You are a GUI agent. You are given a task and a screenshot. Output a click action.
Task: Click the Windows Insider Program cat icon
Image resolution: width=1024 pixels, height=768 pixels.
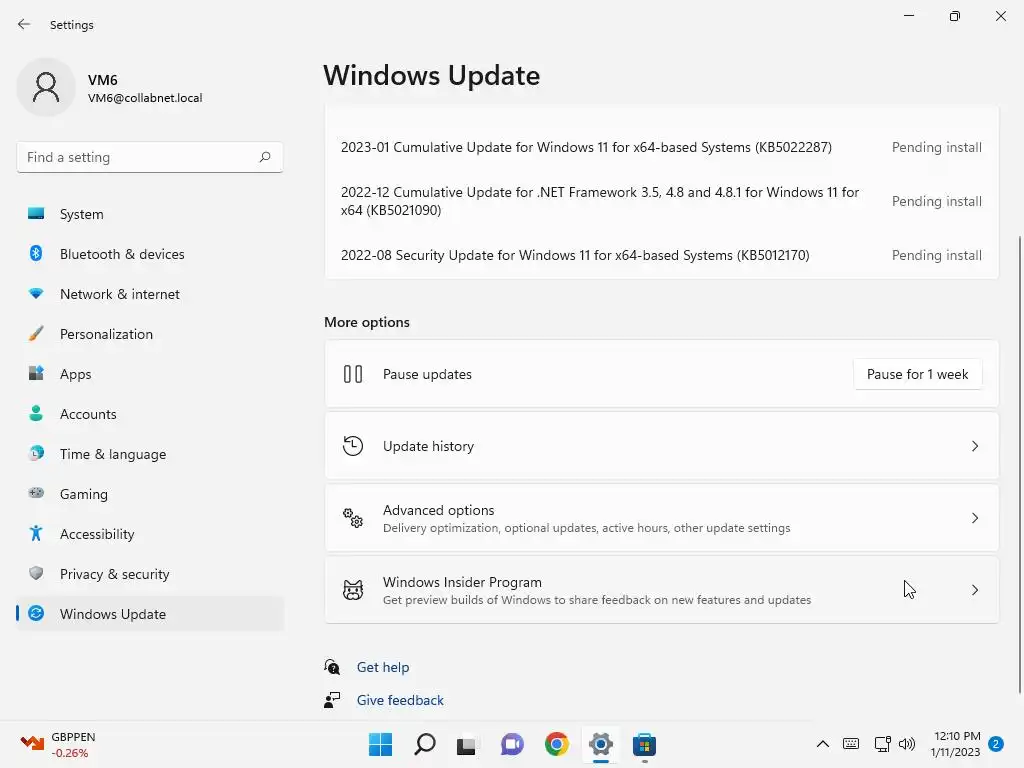[353, 590]
